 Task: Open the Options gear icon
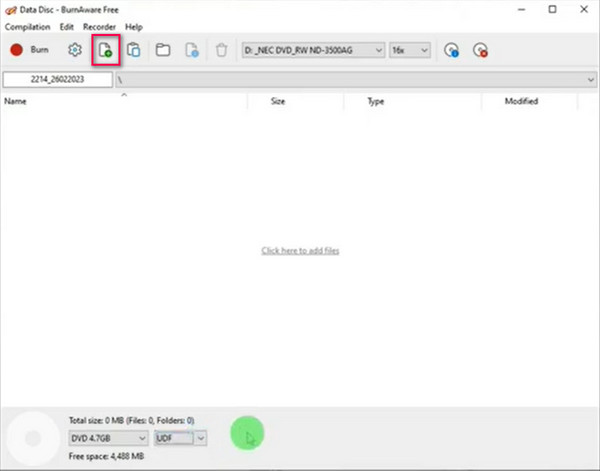75,50
